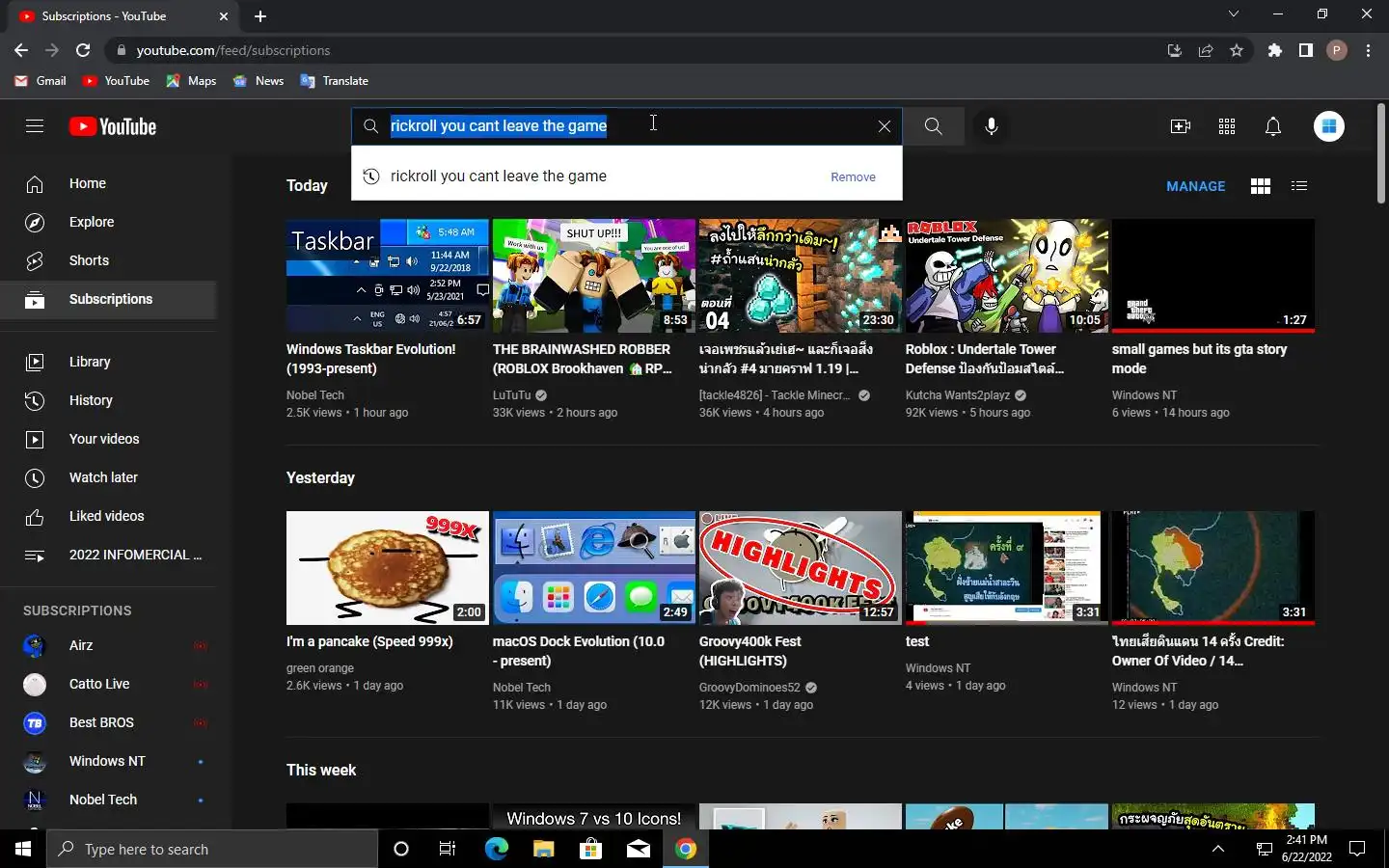Open Chrome extensions puzzle icon
This screenshot has height=868, width=1389.
1275,50
